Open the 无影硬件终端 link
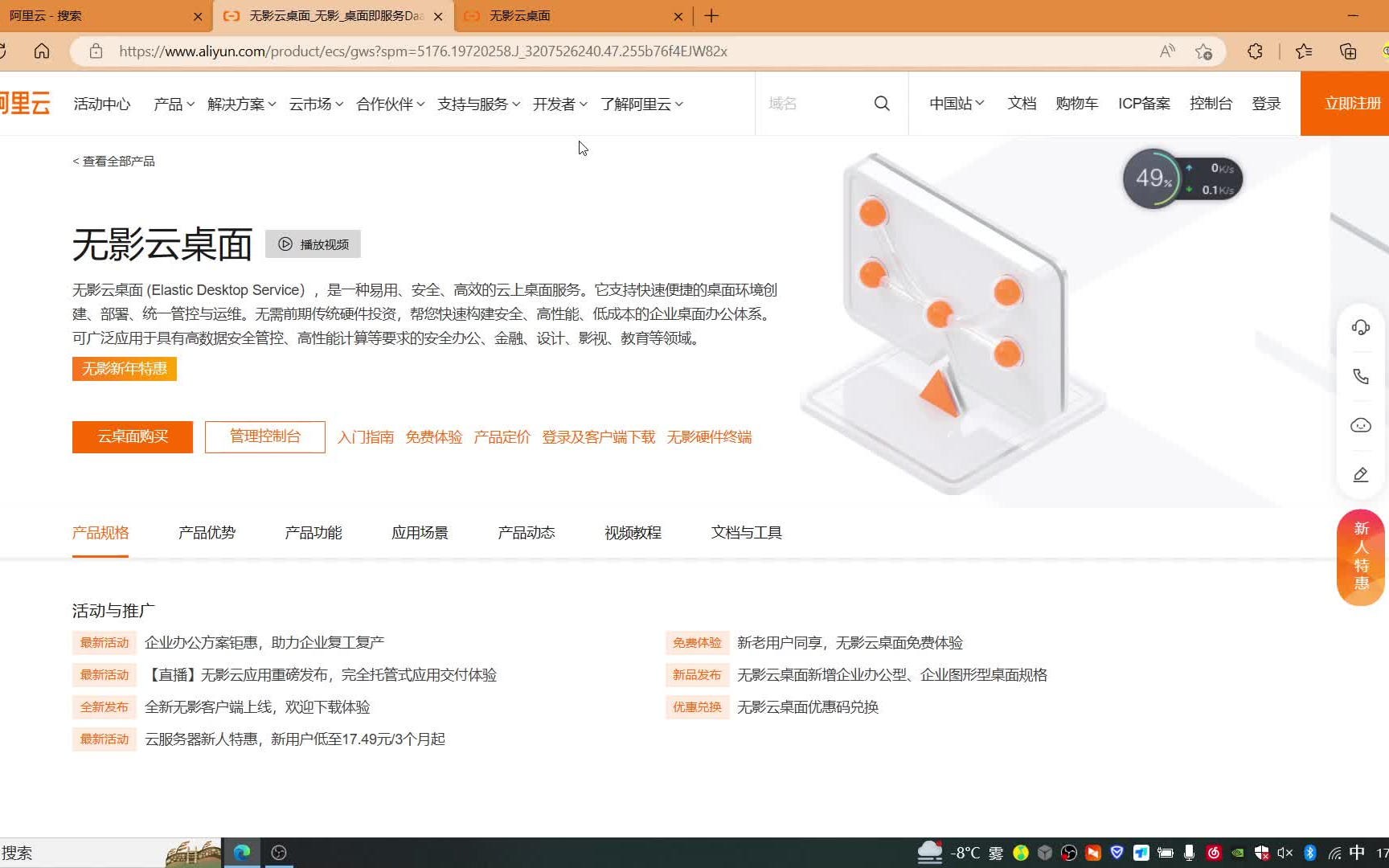This screenshot has height=868, width=1389. point(709,437)
